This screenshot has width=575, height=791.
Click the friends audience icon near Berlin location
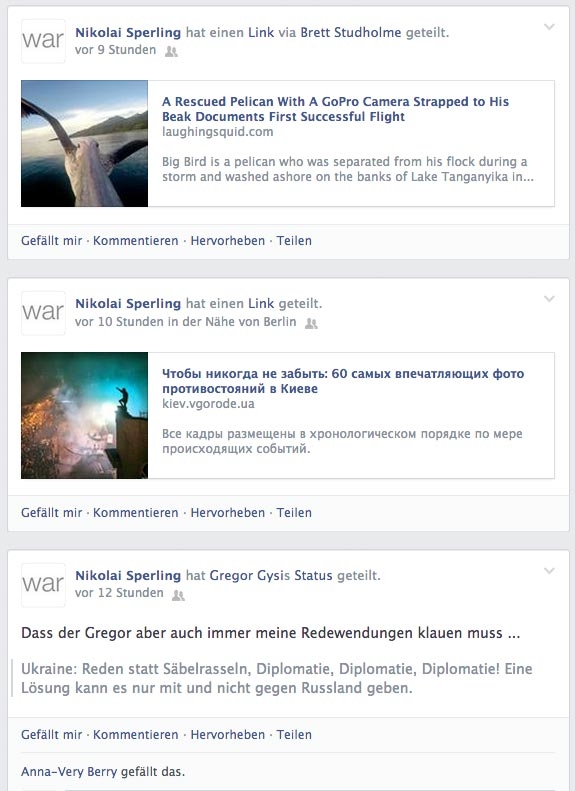click(x=312, y=323)
